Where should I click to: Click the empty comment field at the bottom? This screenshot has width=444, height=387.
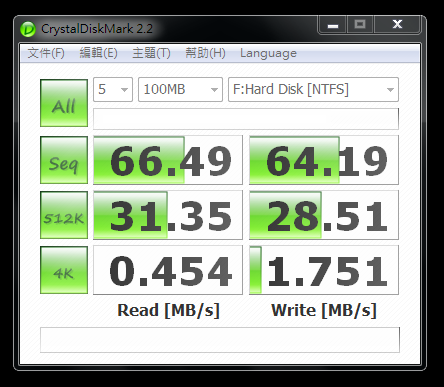[220, 340]
